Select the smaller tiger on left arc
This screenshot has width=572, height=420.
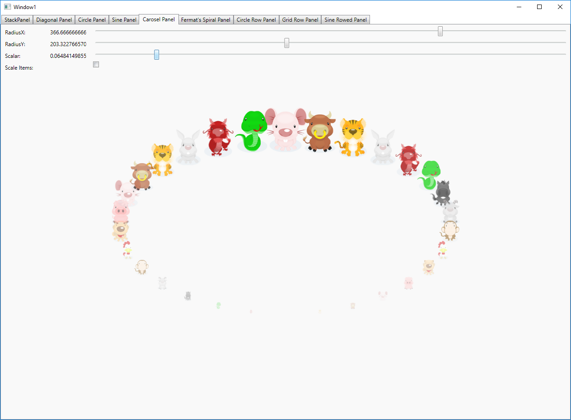[x=162, y=159]
